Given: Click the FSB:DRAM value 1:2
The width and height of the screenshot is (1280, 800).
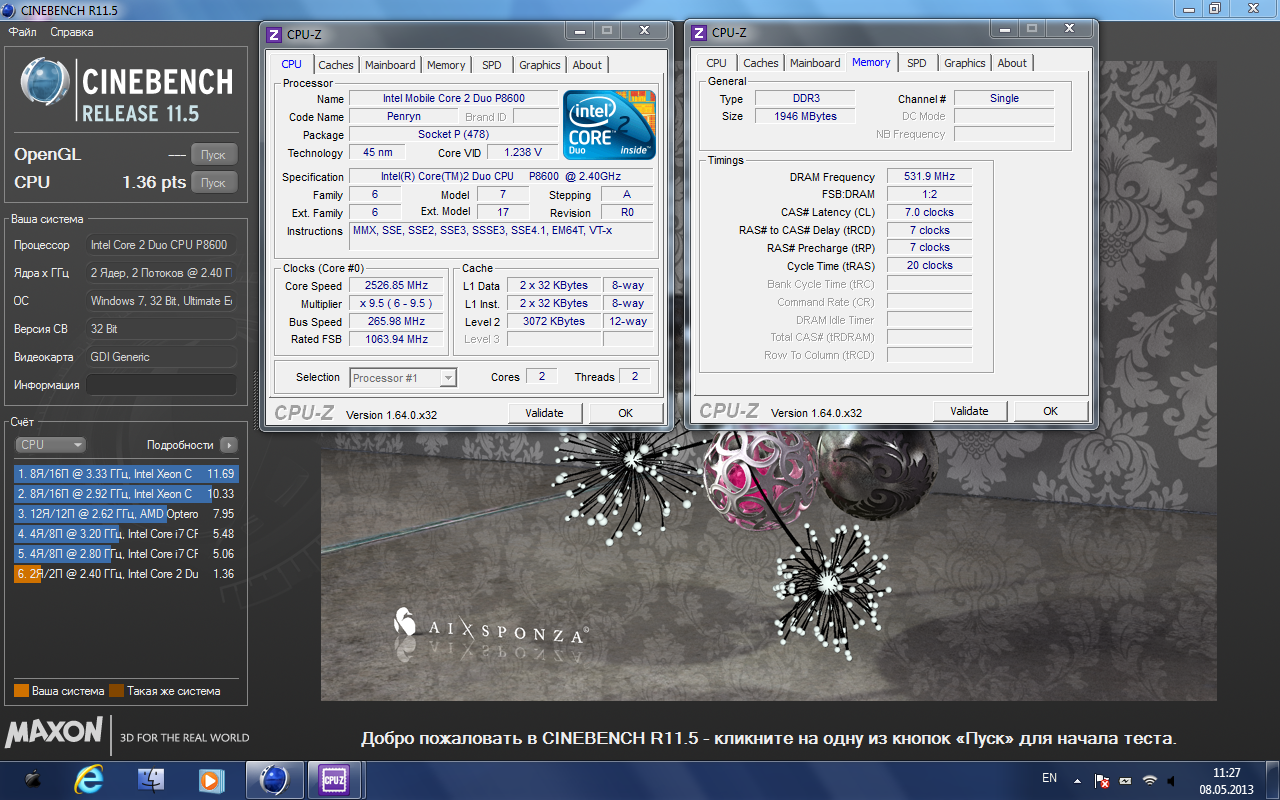Looking at the screenshot, I should (929, 195).
